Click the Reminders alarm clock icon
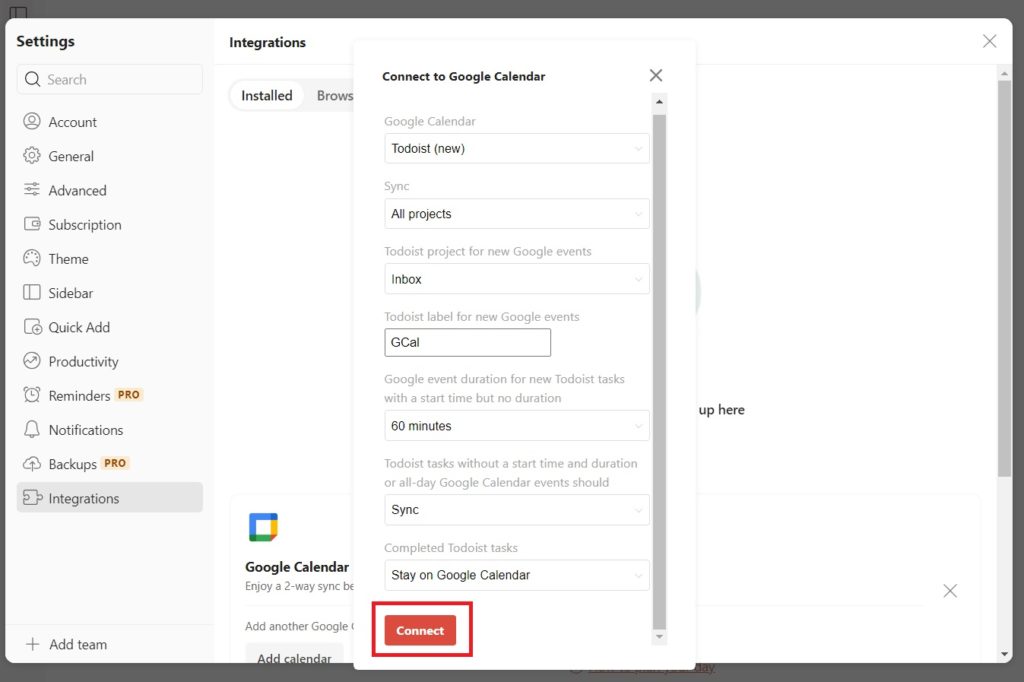1024x682 pixels. coord(31,395)
